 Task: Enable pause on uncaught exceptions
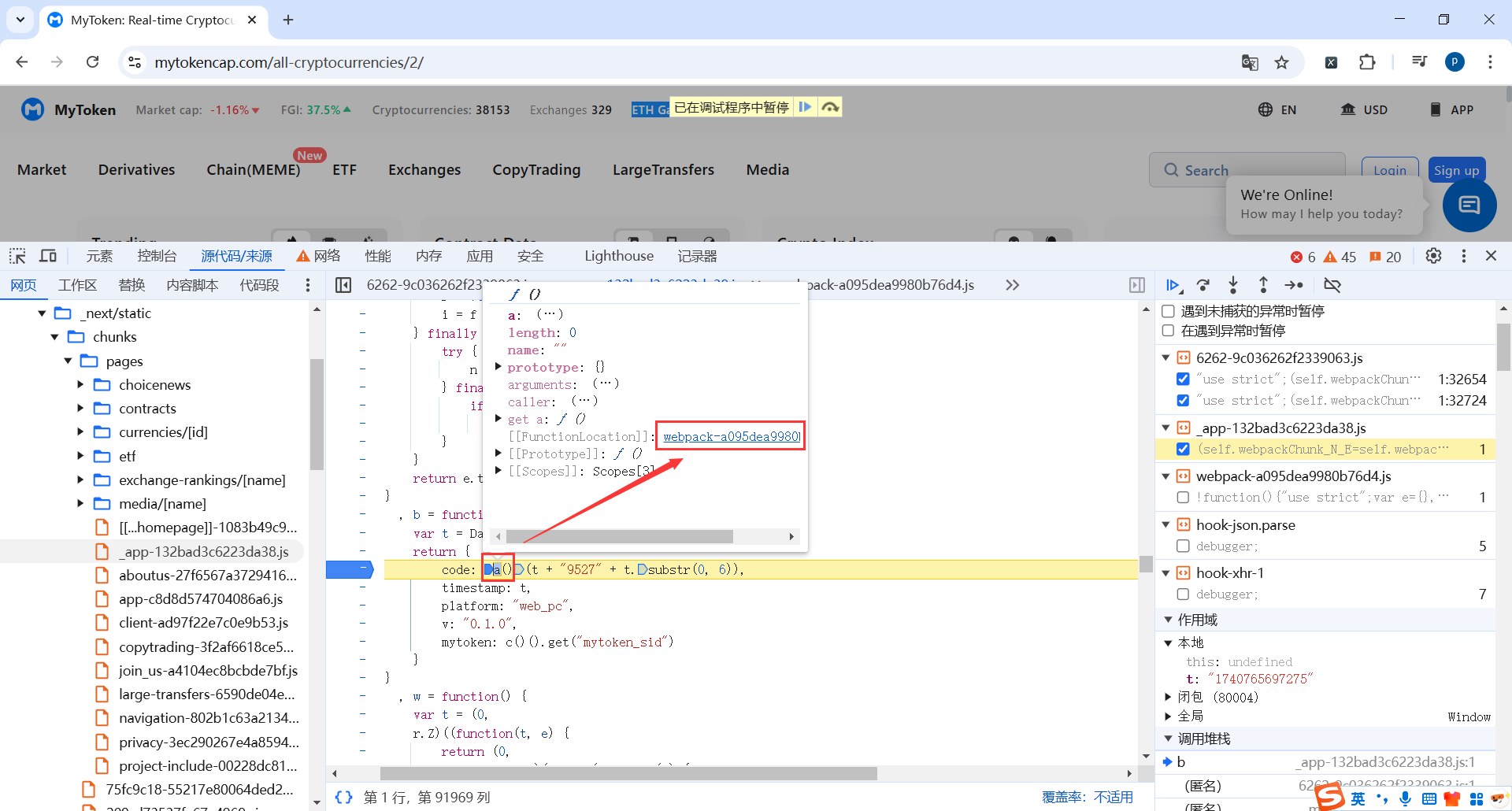[1169, 311]
